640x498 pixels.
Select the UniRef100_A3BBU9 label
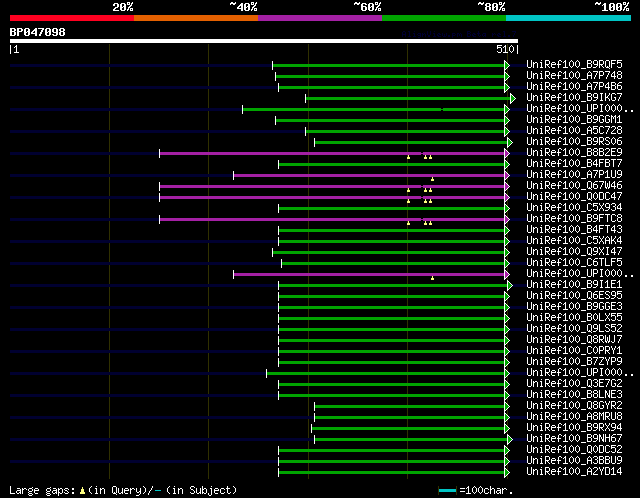tap(574, 461)
